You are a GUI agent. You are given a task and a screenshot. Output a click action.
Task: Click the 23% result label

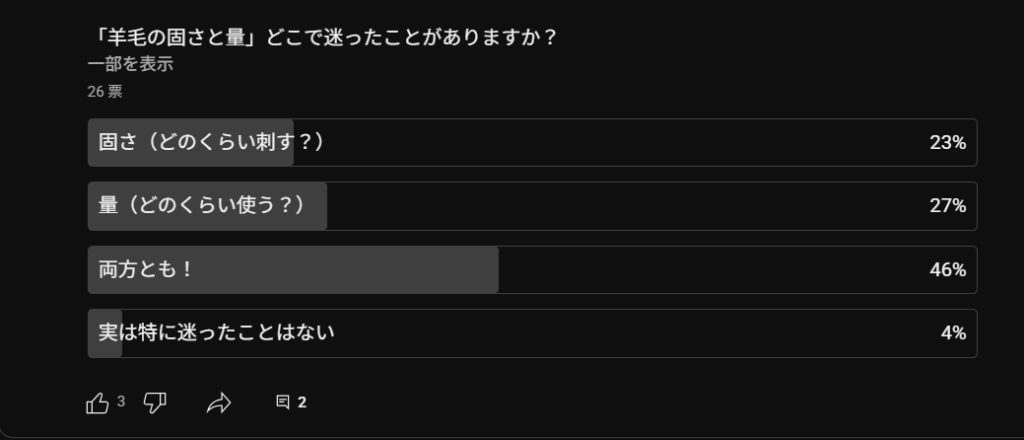pyautogui.click(x=947, y=143)
